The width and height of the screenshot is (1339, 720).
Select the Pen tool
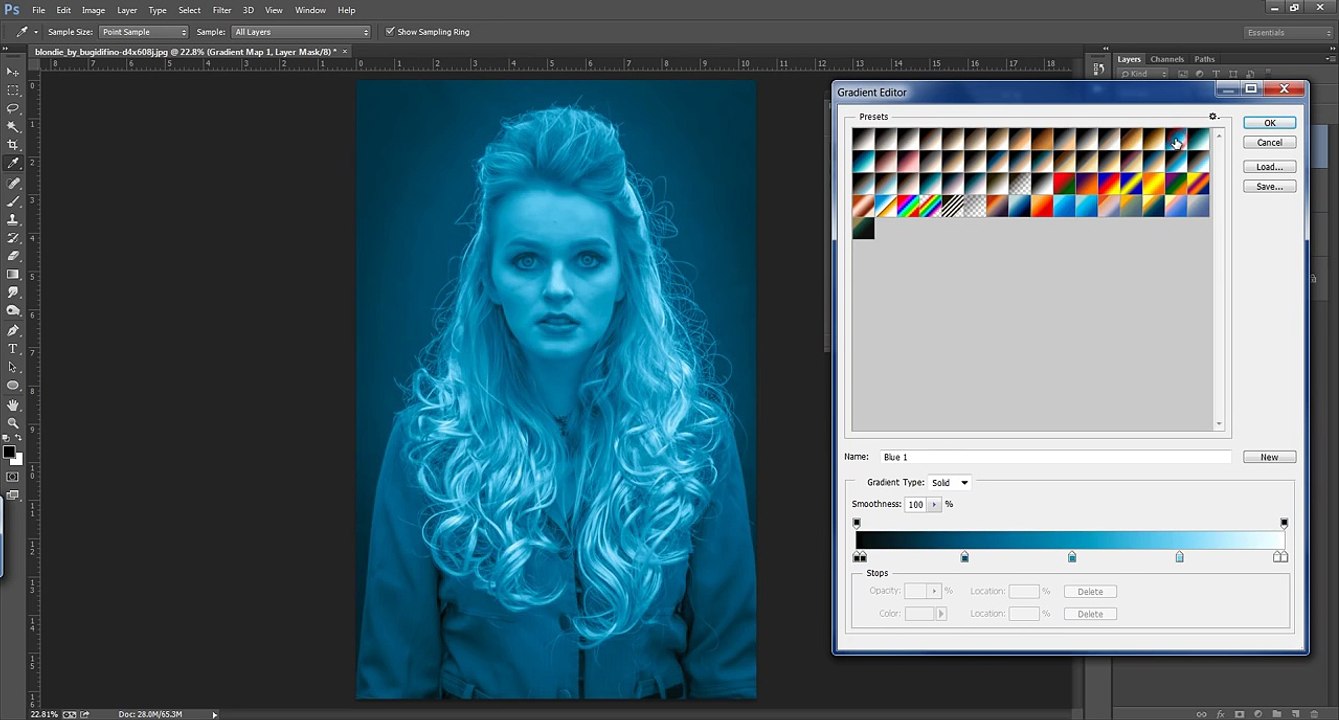tap(13, 331)
